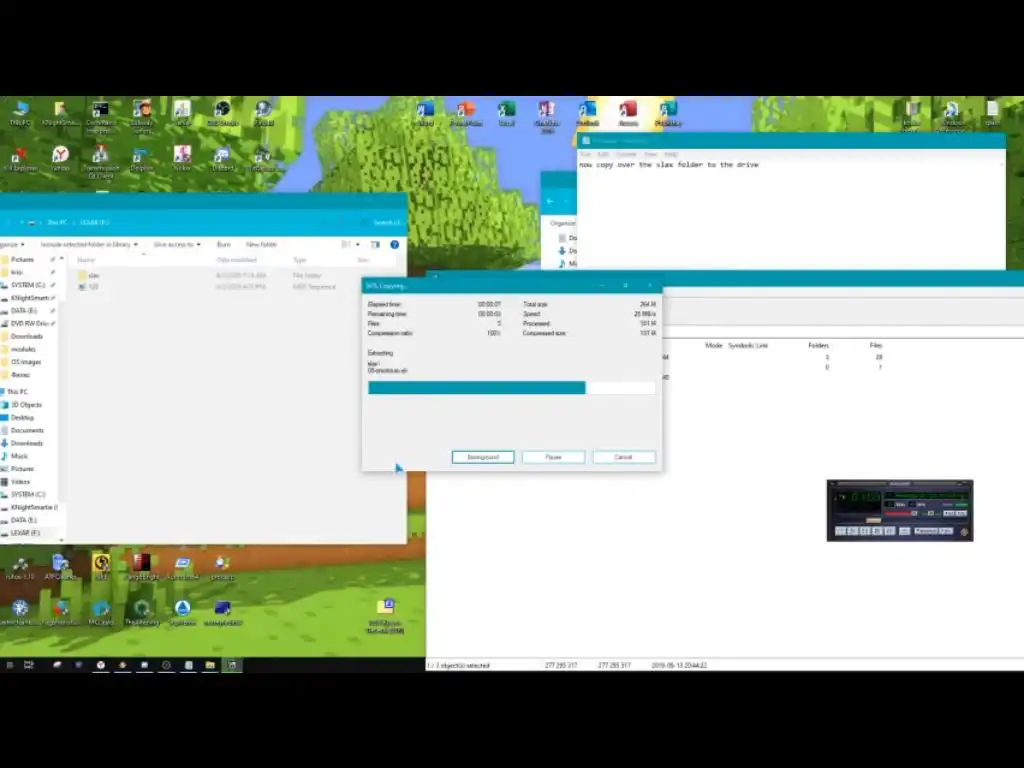1024x768 pixels.
Task: Launch the Publisher desktop shortcut
Action: pos(668,113)
